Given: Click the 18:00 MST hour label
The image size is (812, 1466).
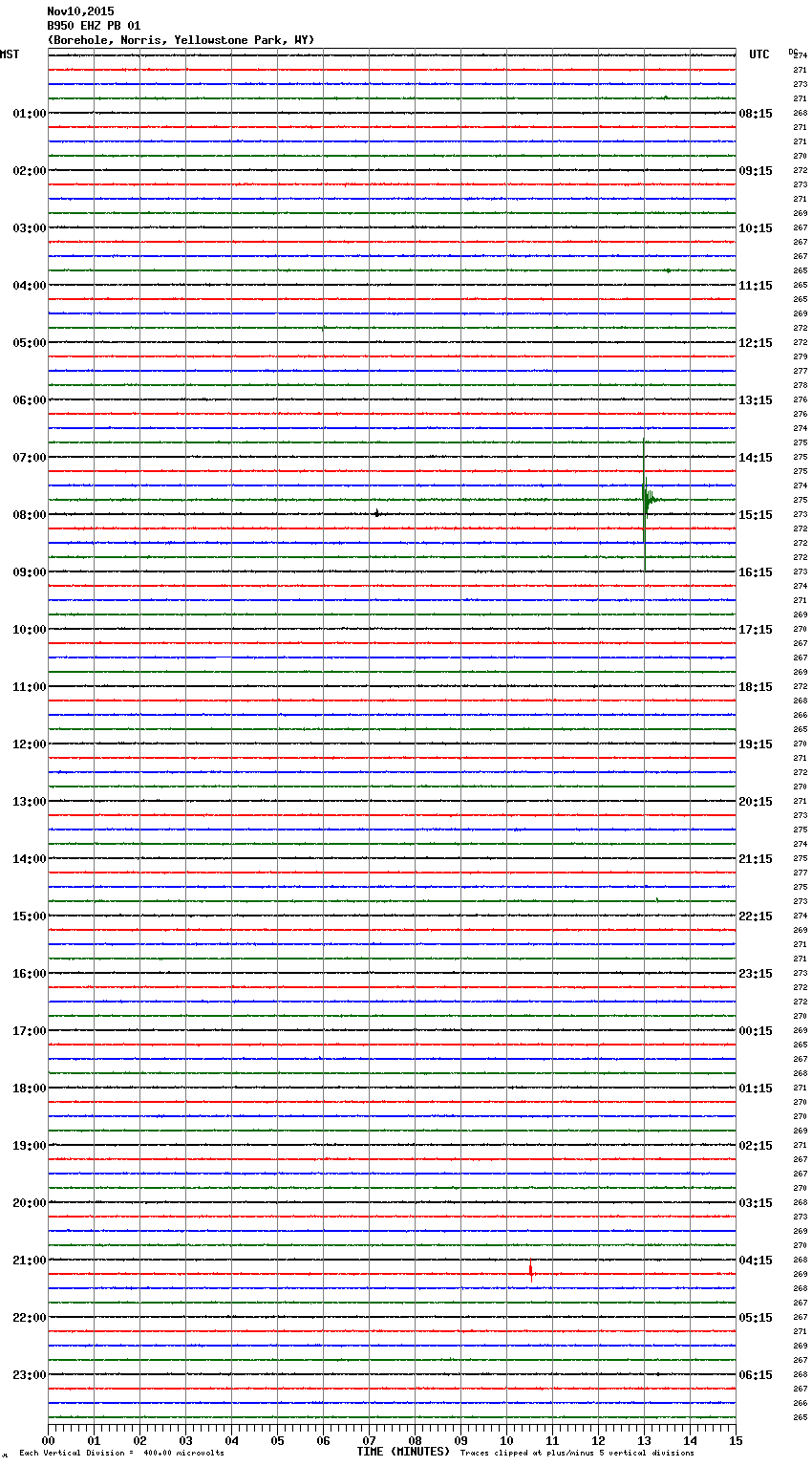Looking at the screenshot, I should coord(30,1088).
